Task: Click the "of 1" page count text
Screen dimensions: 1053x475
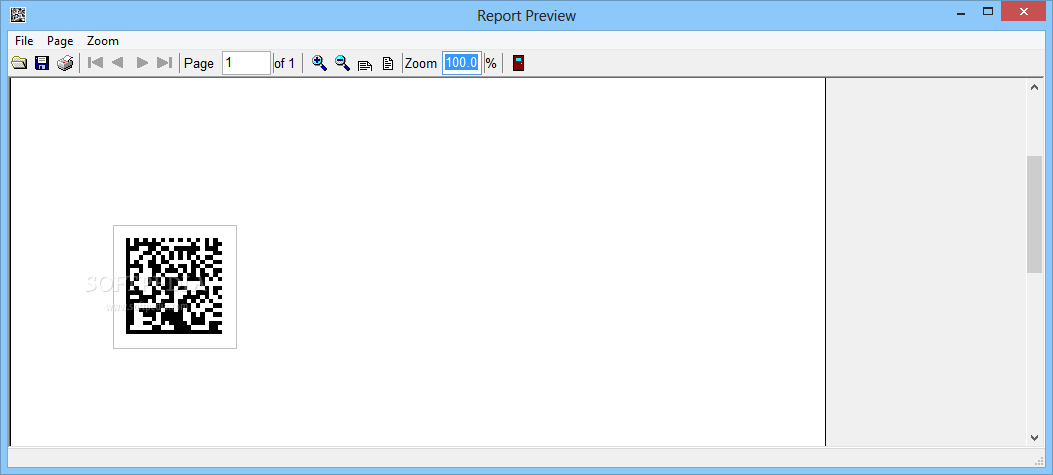Action: pos(284,63)
